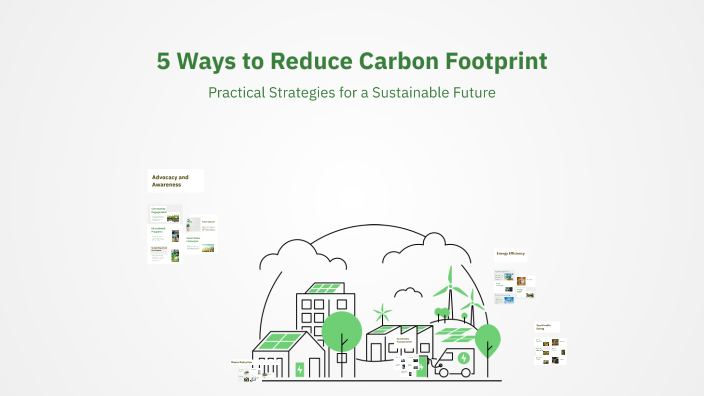Select the '5 Ways to Reduce Carbon Footprint' title
This screenshot has width=704, height=396.
tap(352, 61)
